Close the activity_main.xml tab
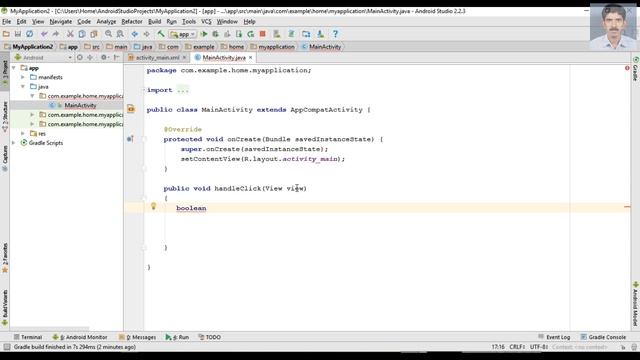The height and width of the screenshot is (360, 640). pos(184,58)
